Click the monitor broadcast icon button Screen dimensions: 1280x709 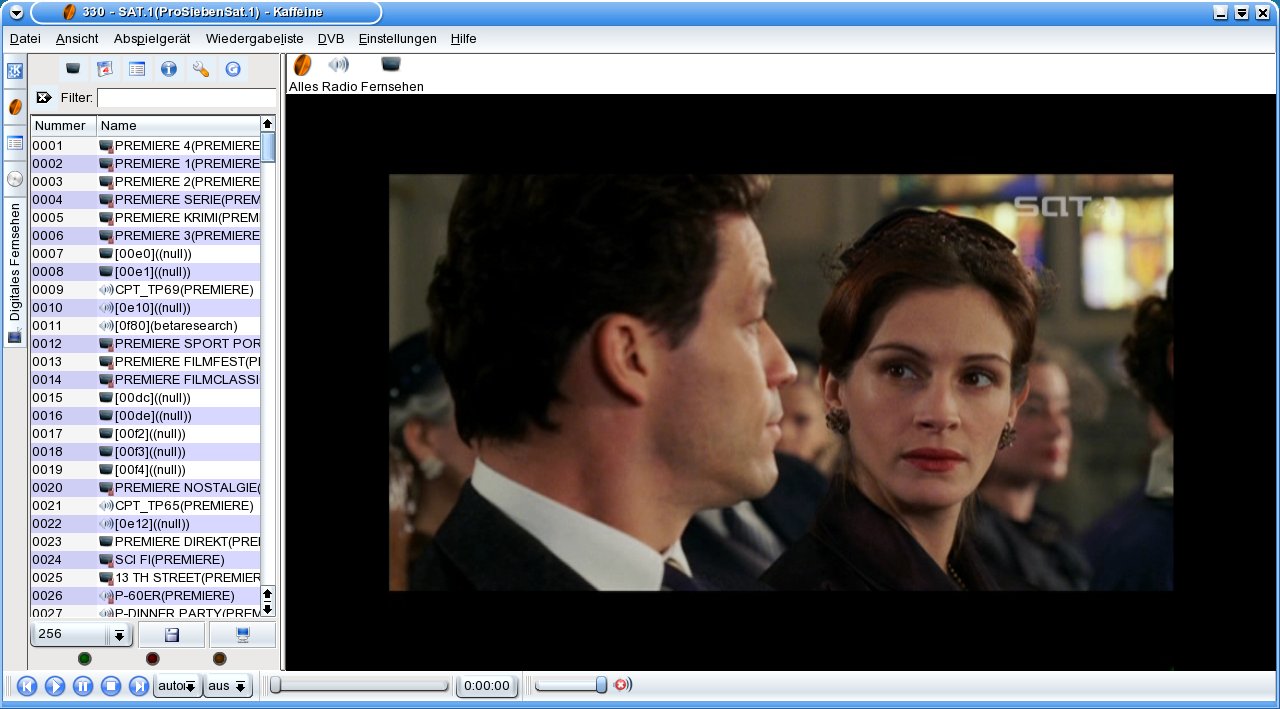coord(242,635)
